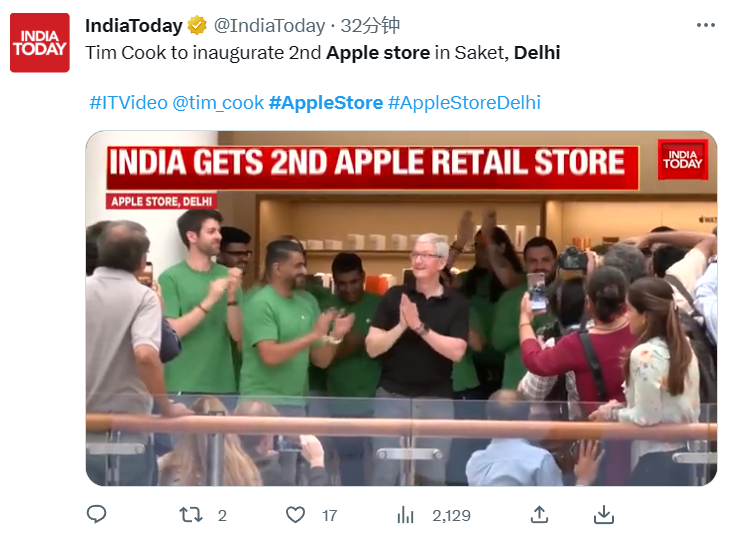Click the like count 17

click(329, 515)
